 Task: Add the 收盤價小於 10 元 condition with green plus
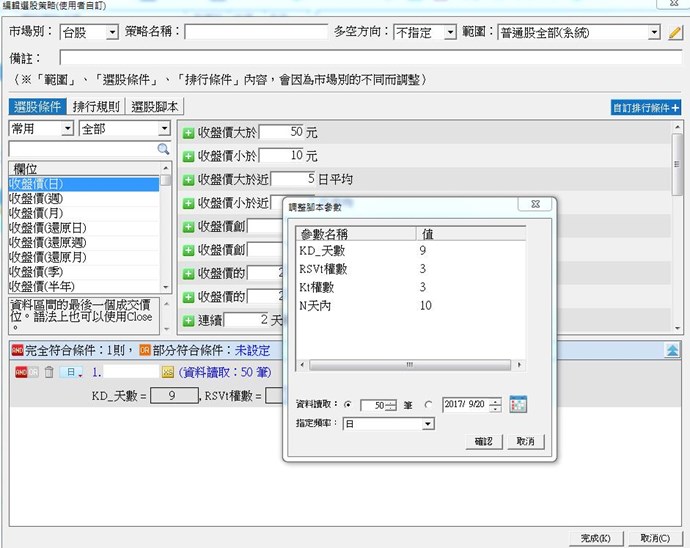[x=188, y=156]
